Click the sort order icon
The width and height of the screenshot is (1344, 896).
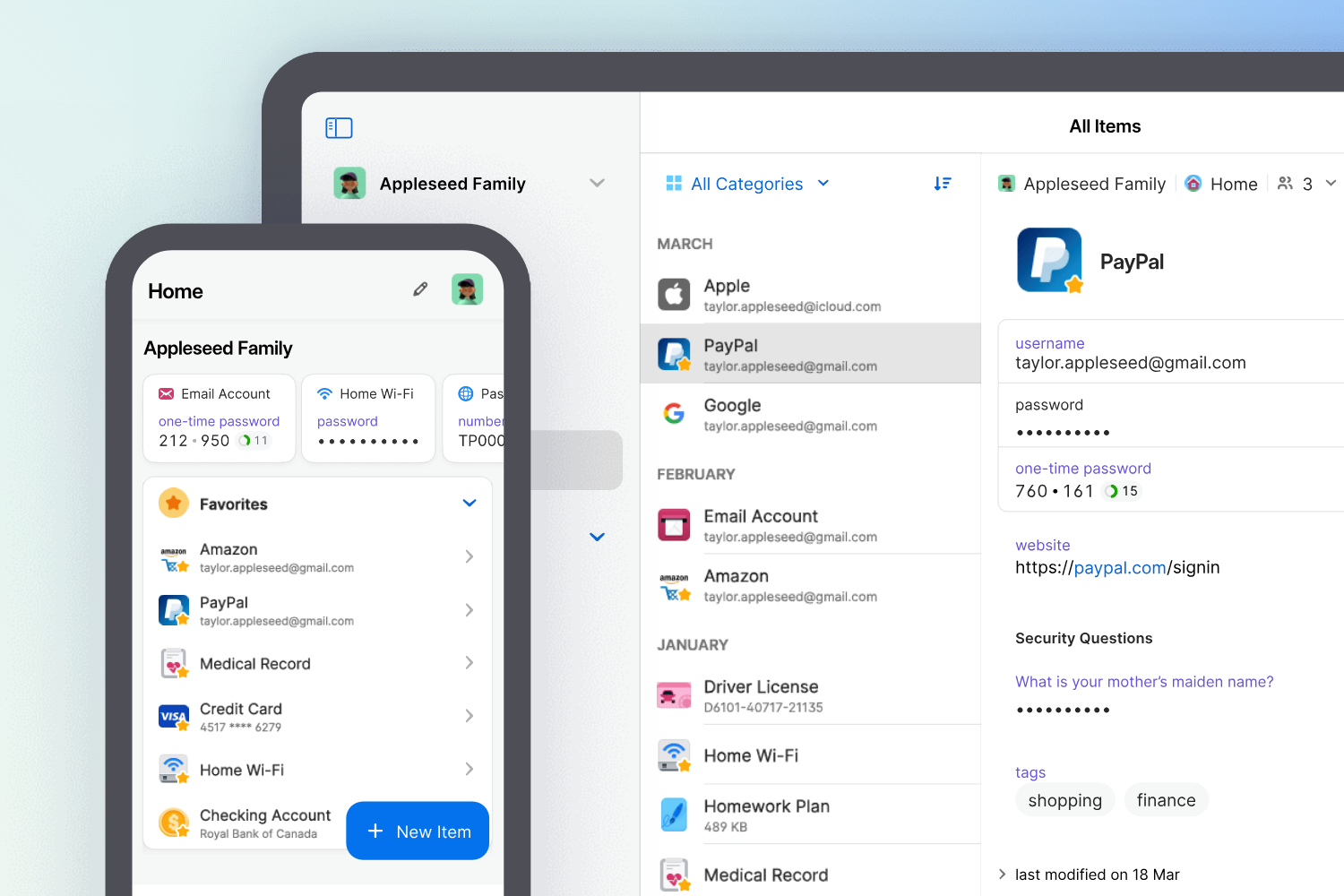click(x=942, y=184)
